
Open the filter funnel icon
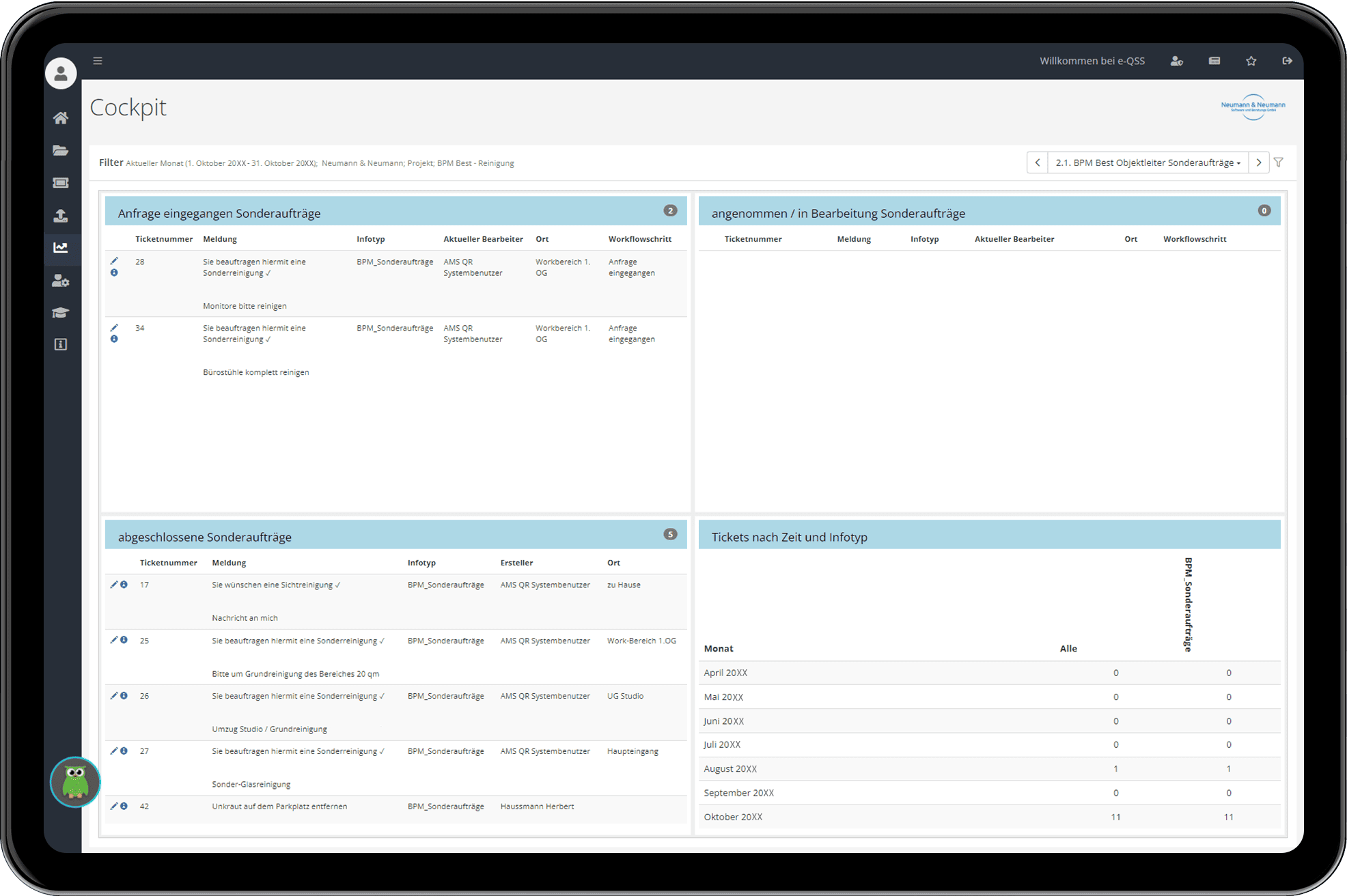[x=1278, y=163]
